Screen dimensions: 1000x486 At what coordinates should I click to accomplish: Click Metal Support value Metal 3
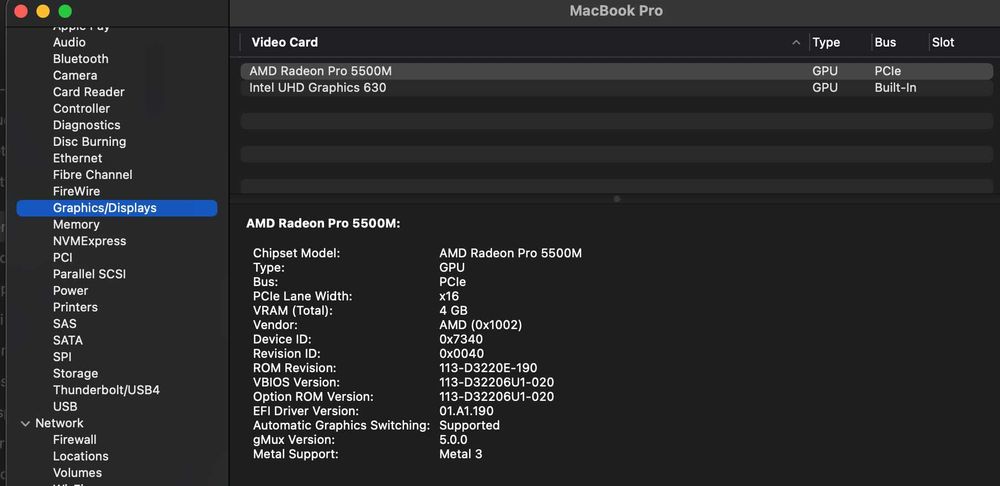[x=460, y=455]
